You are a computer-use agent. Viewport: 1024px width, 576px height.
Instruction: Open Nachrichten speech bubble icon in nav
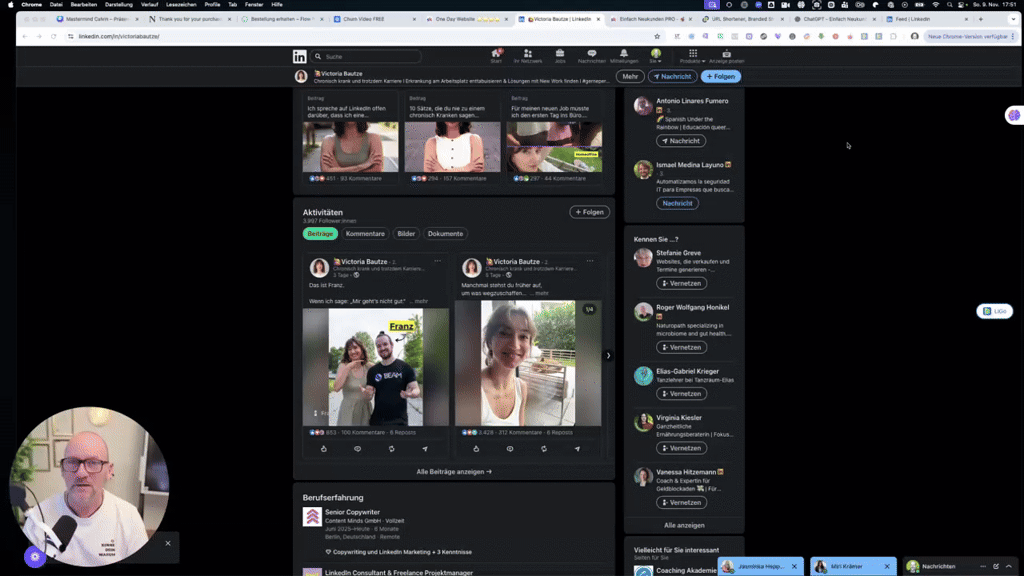tap(592, 56)
